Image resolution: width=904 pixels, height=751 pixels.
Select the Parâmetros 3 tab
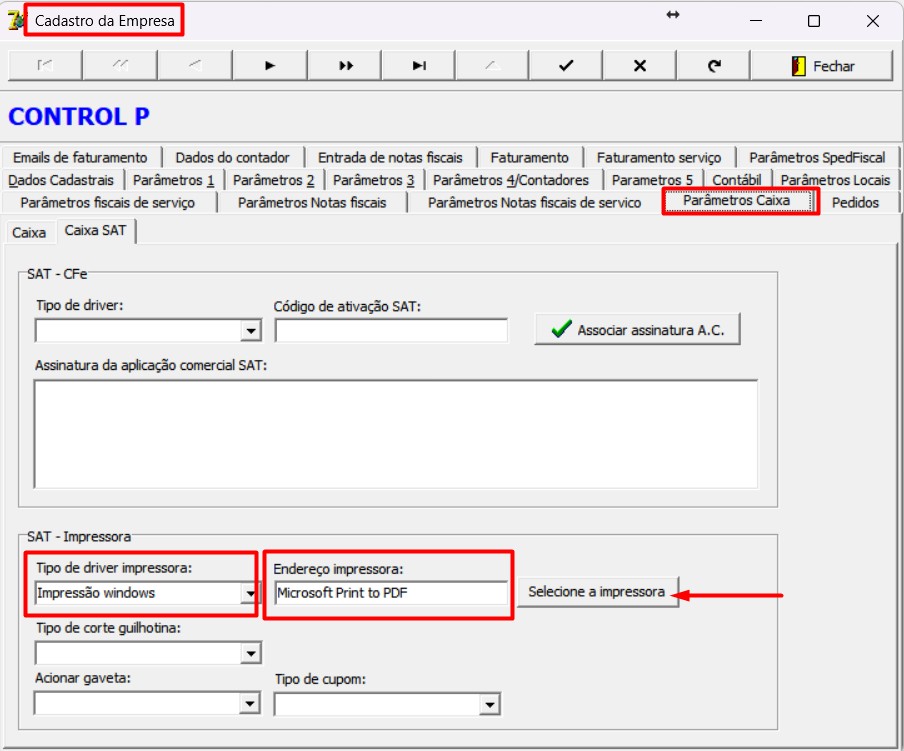pos(374,180)
